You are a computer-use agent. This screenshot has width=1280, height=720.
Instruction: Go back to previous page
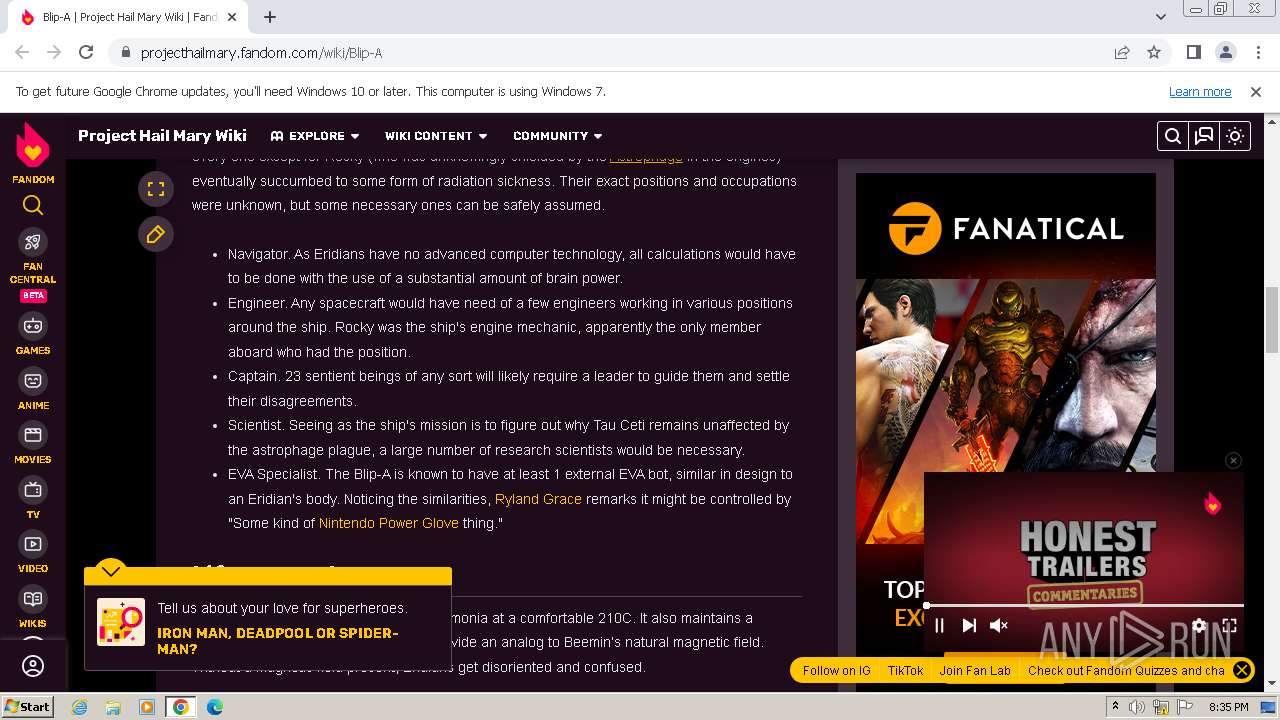[x=22, y=52]
